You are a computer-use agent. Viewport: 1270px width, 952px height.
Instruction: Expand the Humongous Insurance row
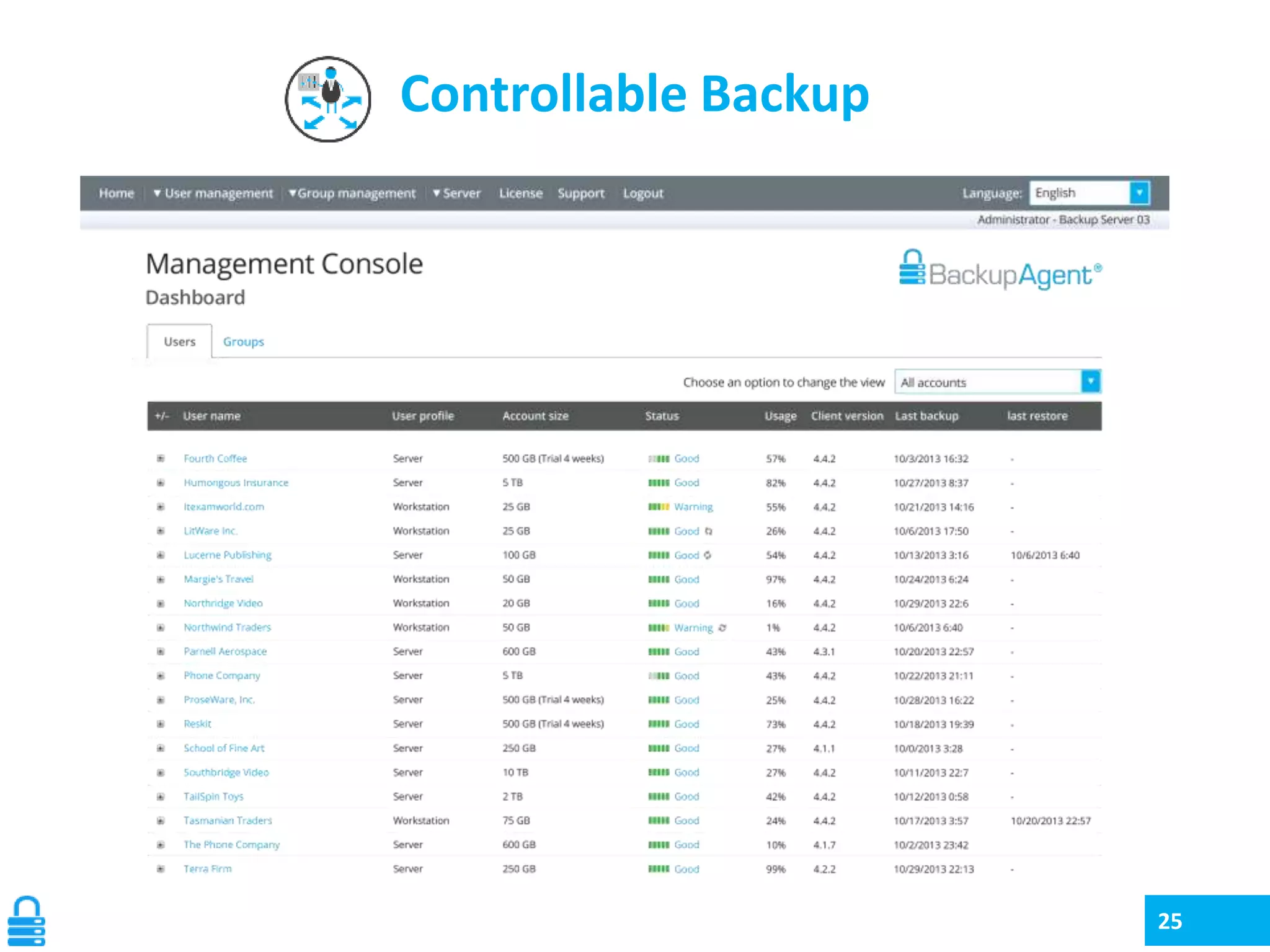coord(161,483)
